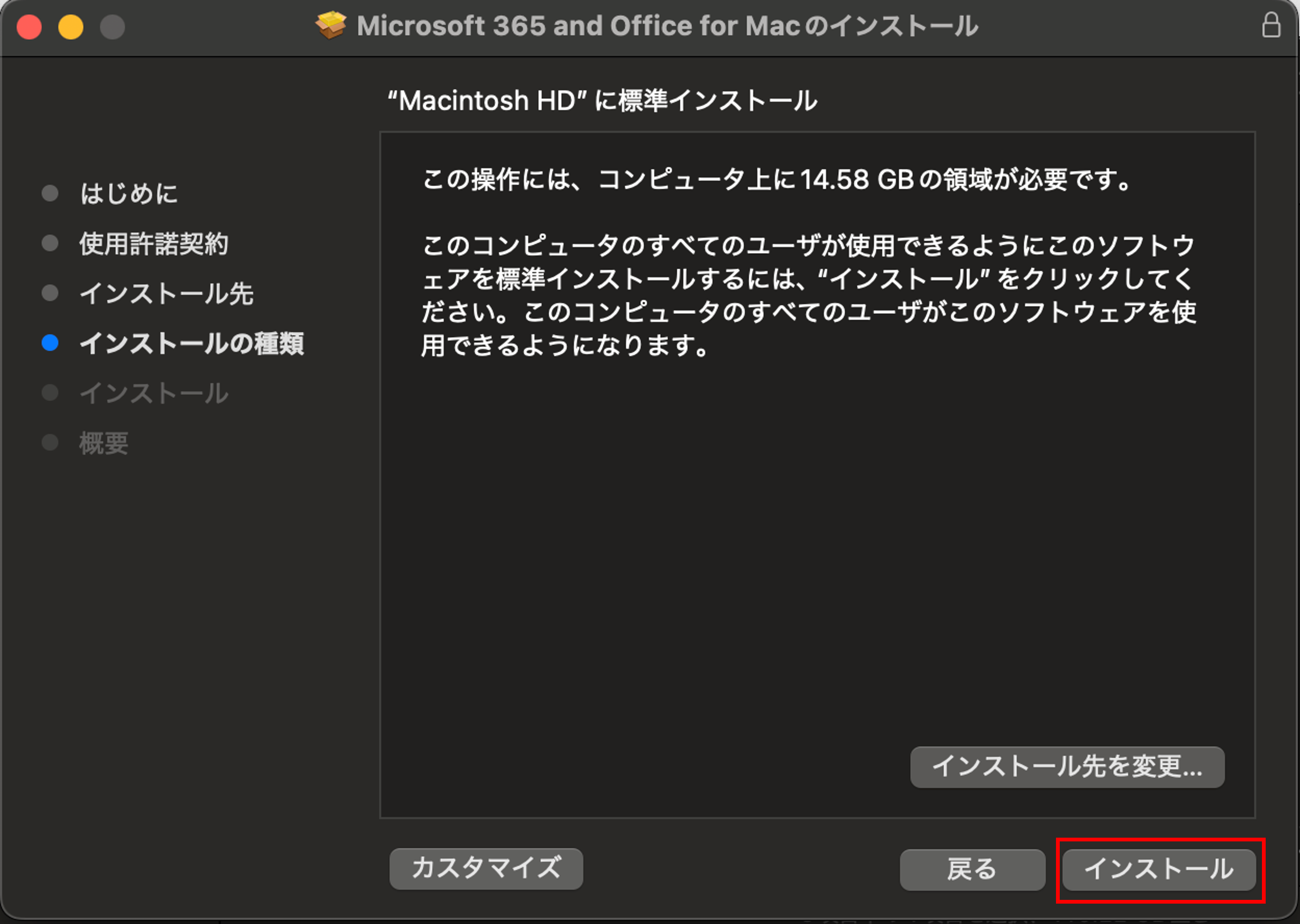The width and height of the screenshot is (1300, 924).
Task: Click the yellow minimize window button
Action: click(71, 27)
